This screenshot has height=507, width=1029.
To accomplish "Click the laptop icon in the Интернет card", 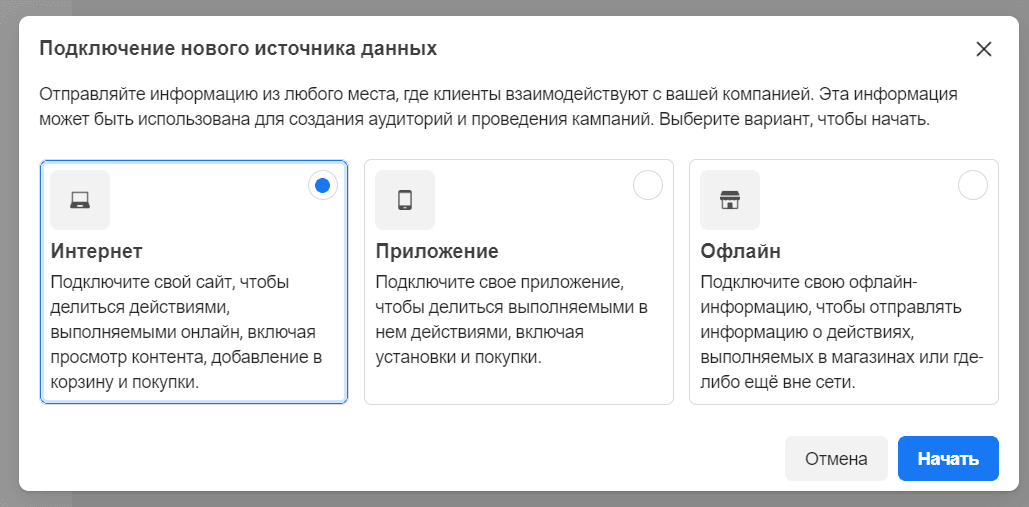I will 80,200.
